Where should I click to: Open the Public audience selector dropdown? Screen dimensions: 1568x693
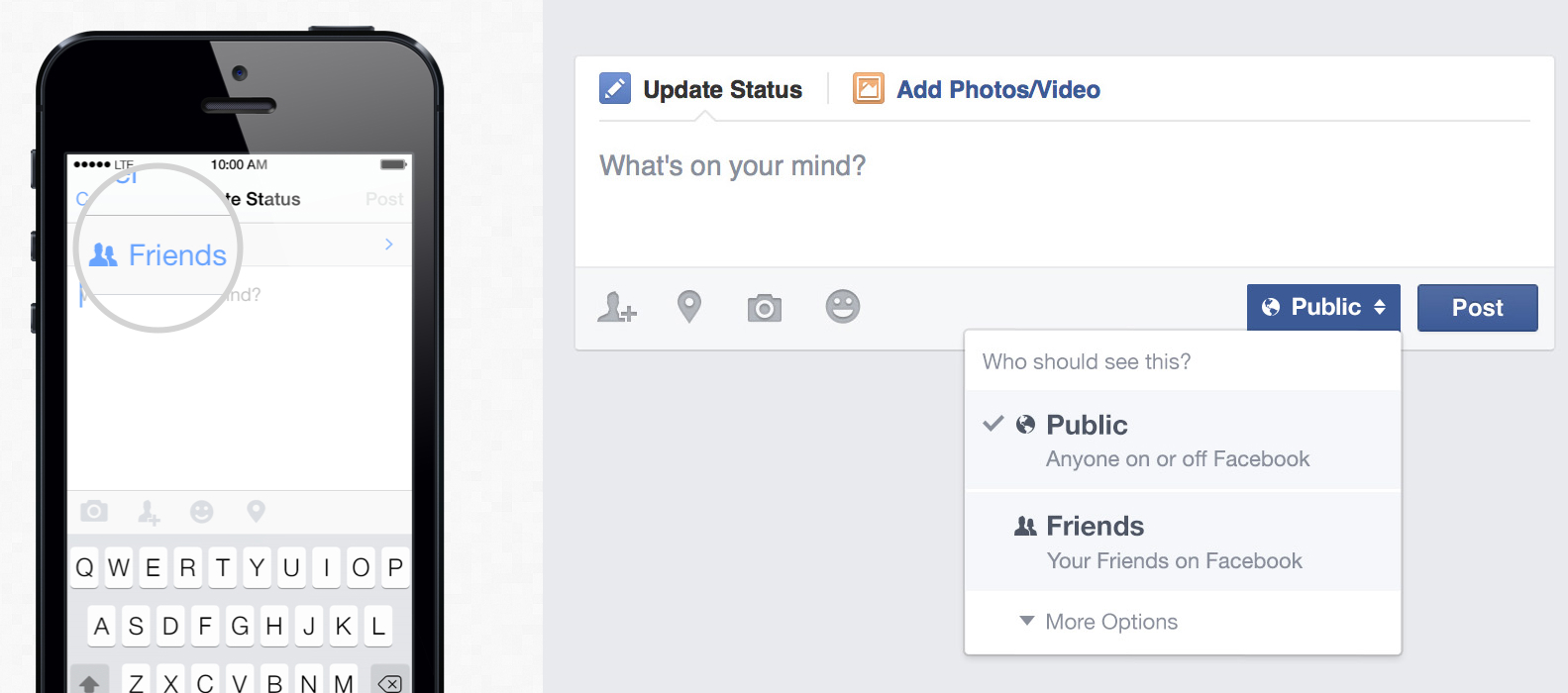pos(1323,307)
